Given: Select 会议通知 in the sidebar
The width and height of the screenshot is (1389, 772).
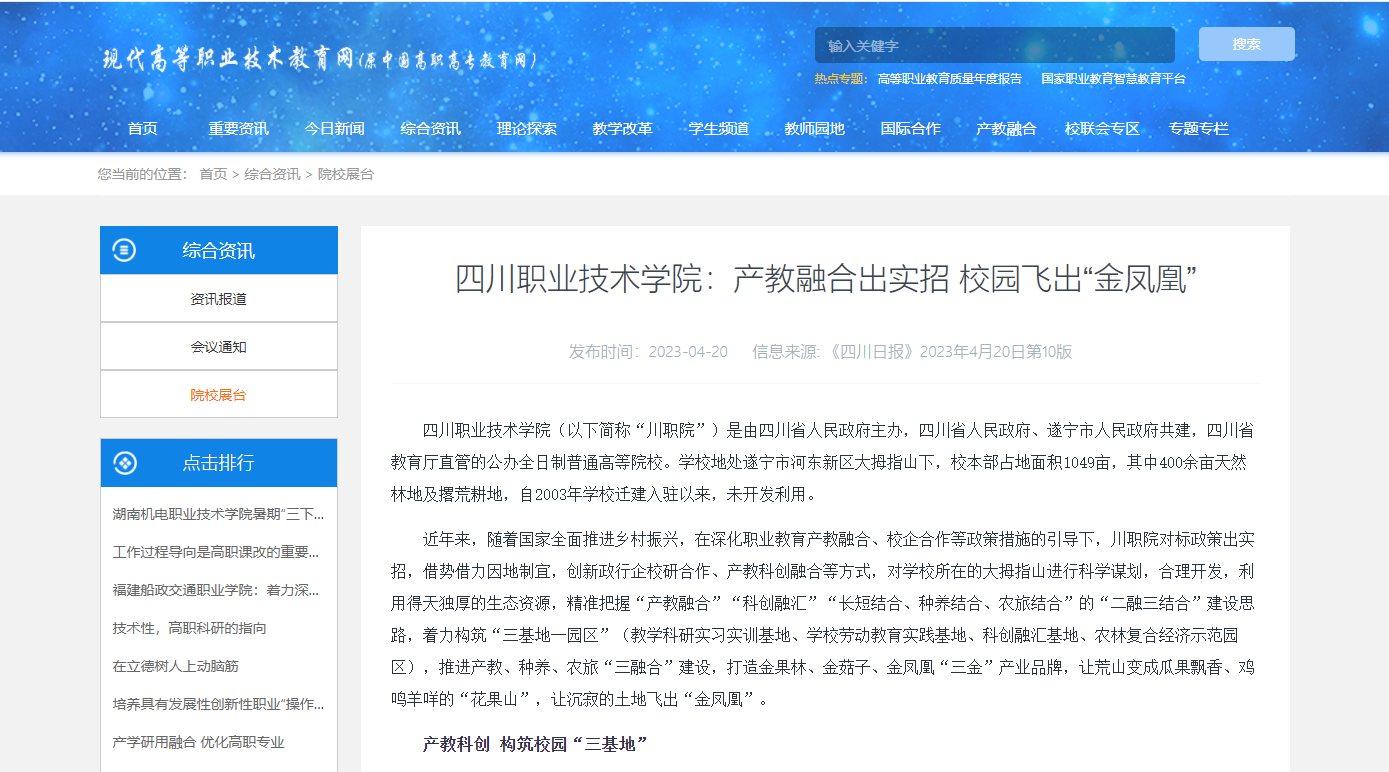Looking at the screenshot, I should point(218,347).
